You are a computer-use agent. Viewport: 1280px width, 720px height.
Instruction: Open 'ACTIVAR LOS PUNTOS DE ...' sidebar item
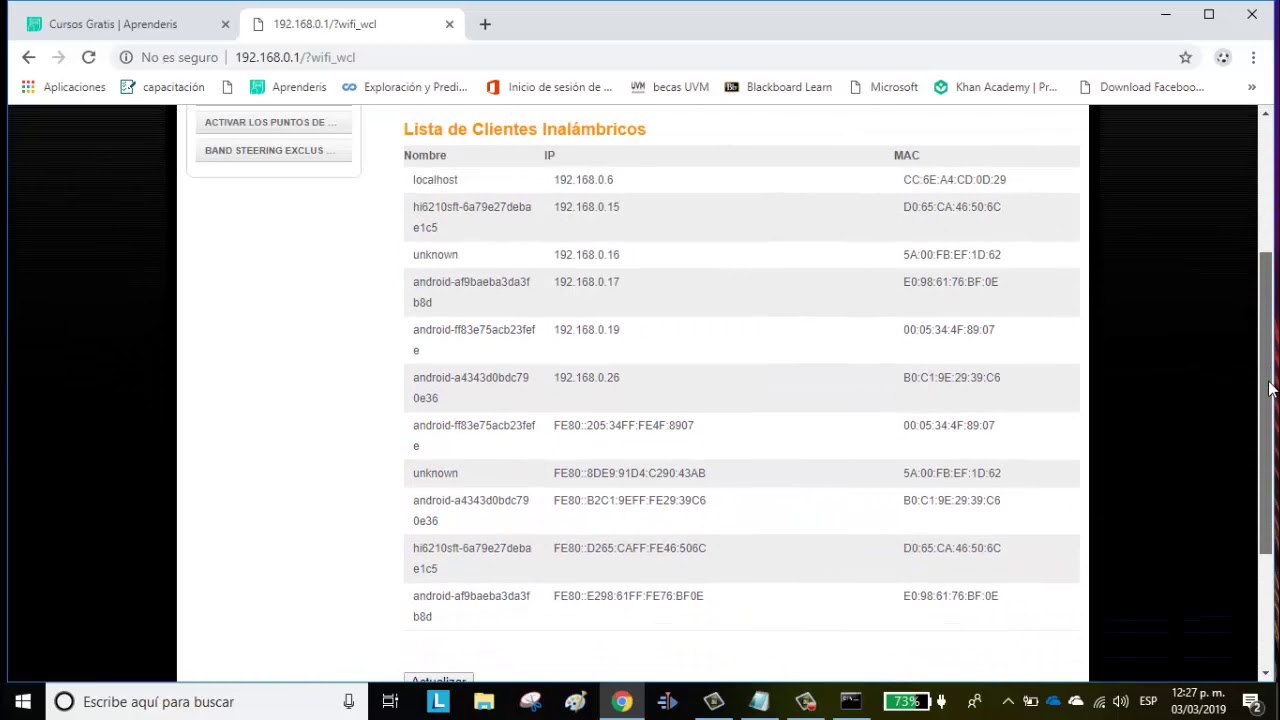(273, 122)
